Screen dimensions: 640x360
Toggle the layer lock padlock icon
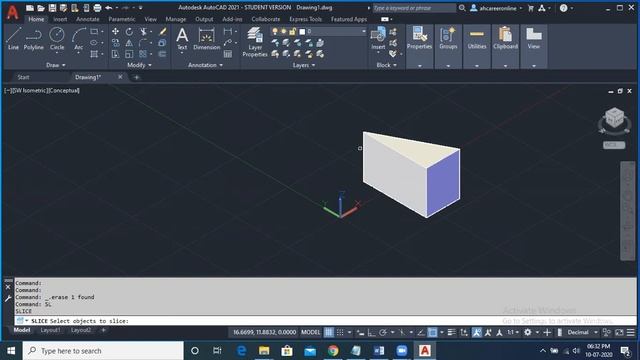point(292,31)
